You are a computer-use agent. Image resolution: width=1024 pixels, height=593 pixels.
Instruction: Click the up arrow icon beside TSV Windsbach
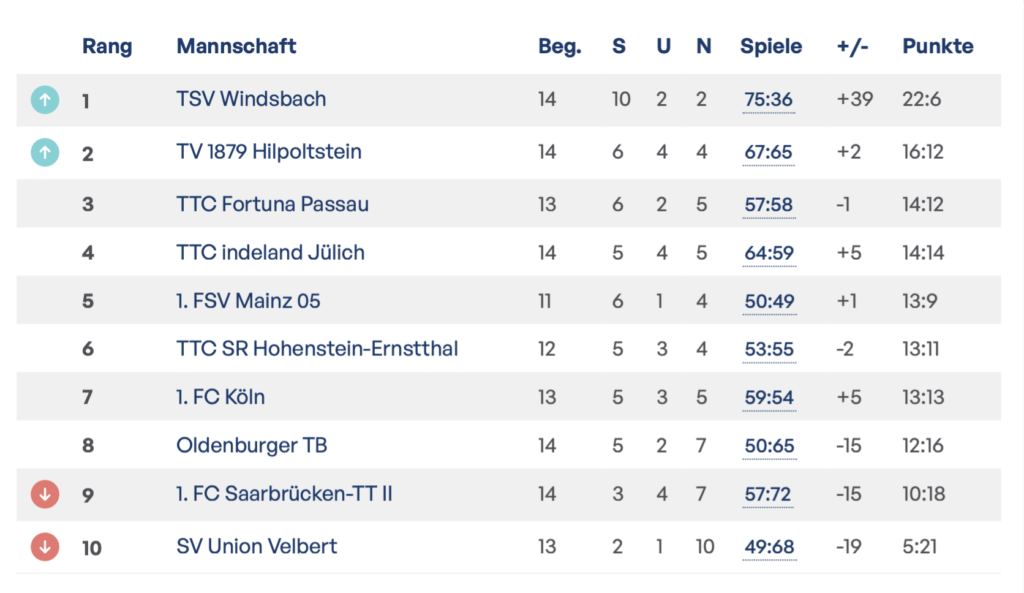click(x=45, y=100)
